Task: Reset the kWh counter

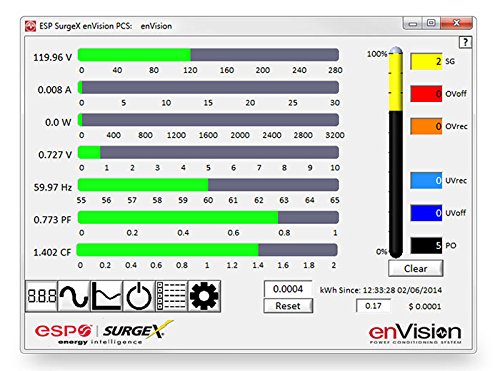Action: tap(288, 306)
